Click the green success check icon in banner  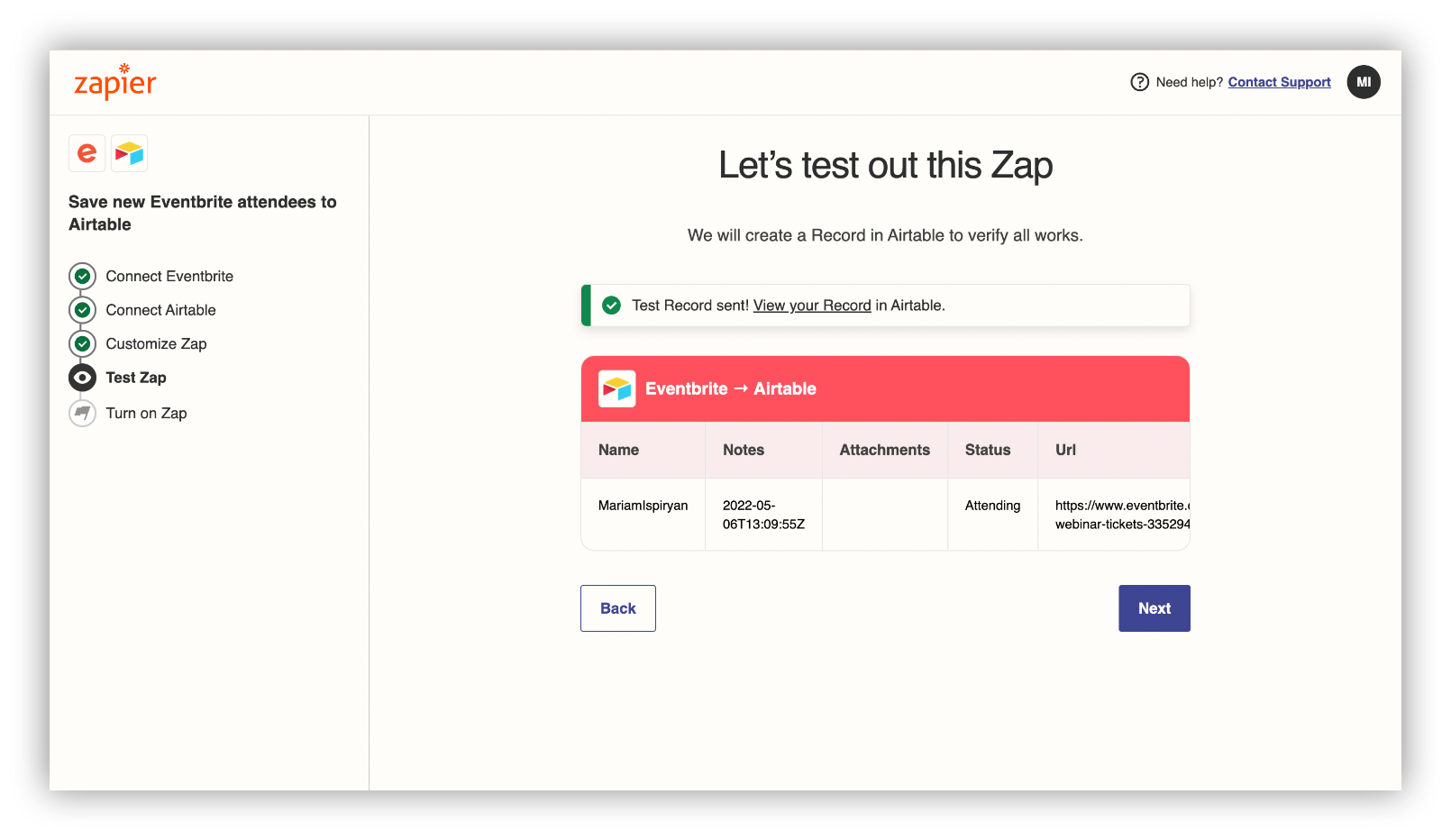(611, 306)
